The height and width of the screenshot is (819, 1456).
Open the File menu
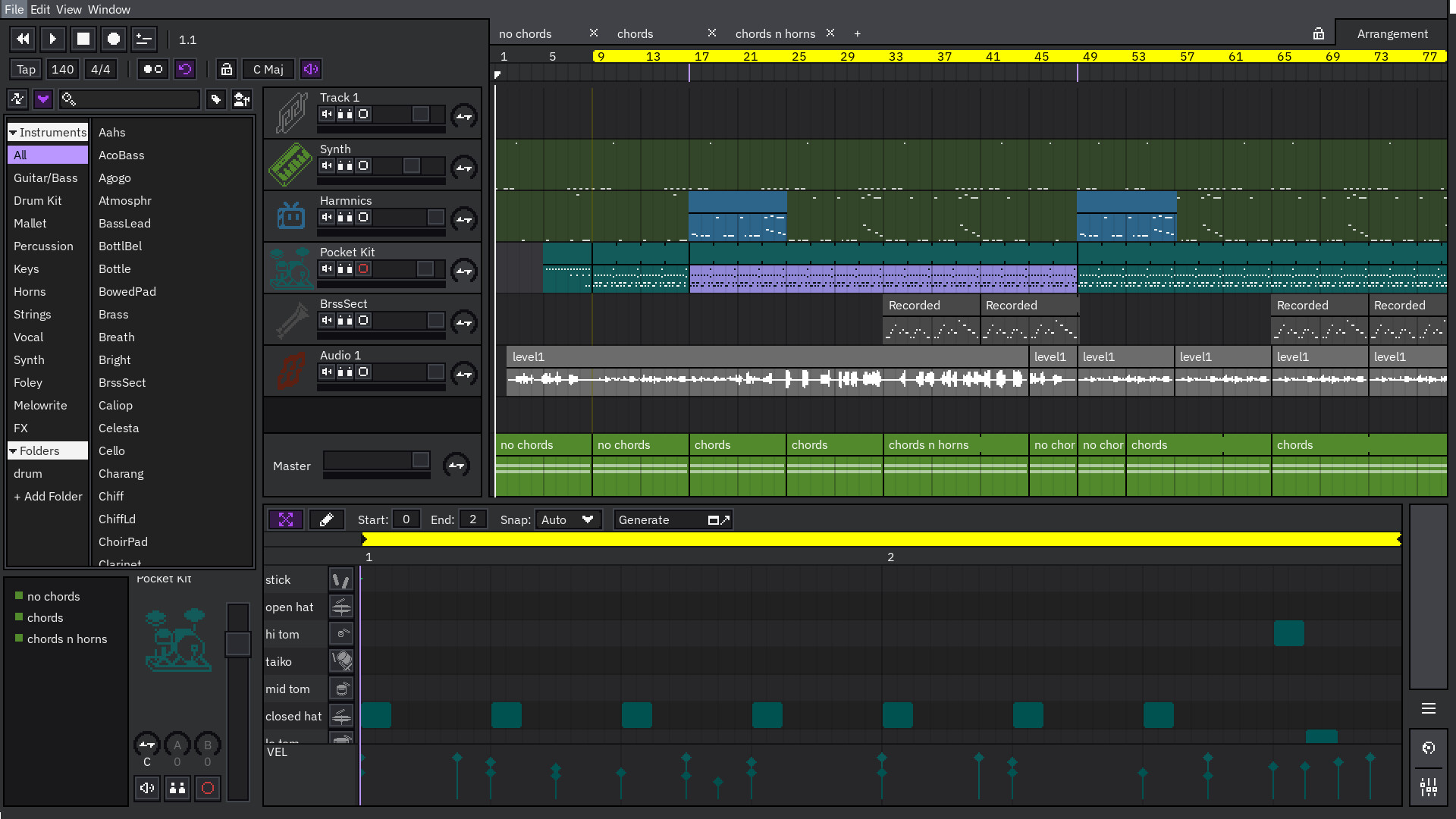tap(14, 9)
